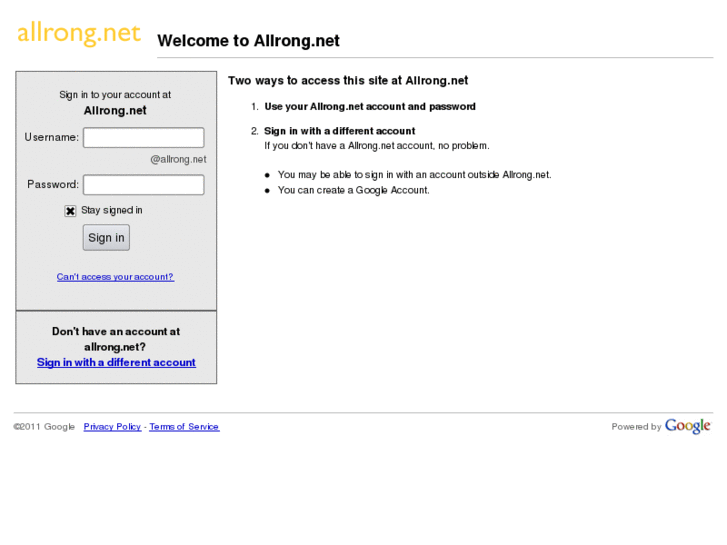727x545 pixels.
Task: Focus the Password input field
Action: point(144,185)
